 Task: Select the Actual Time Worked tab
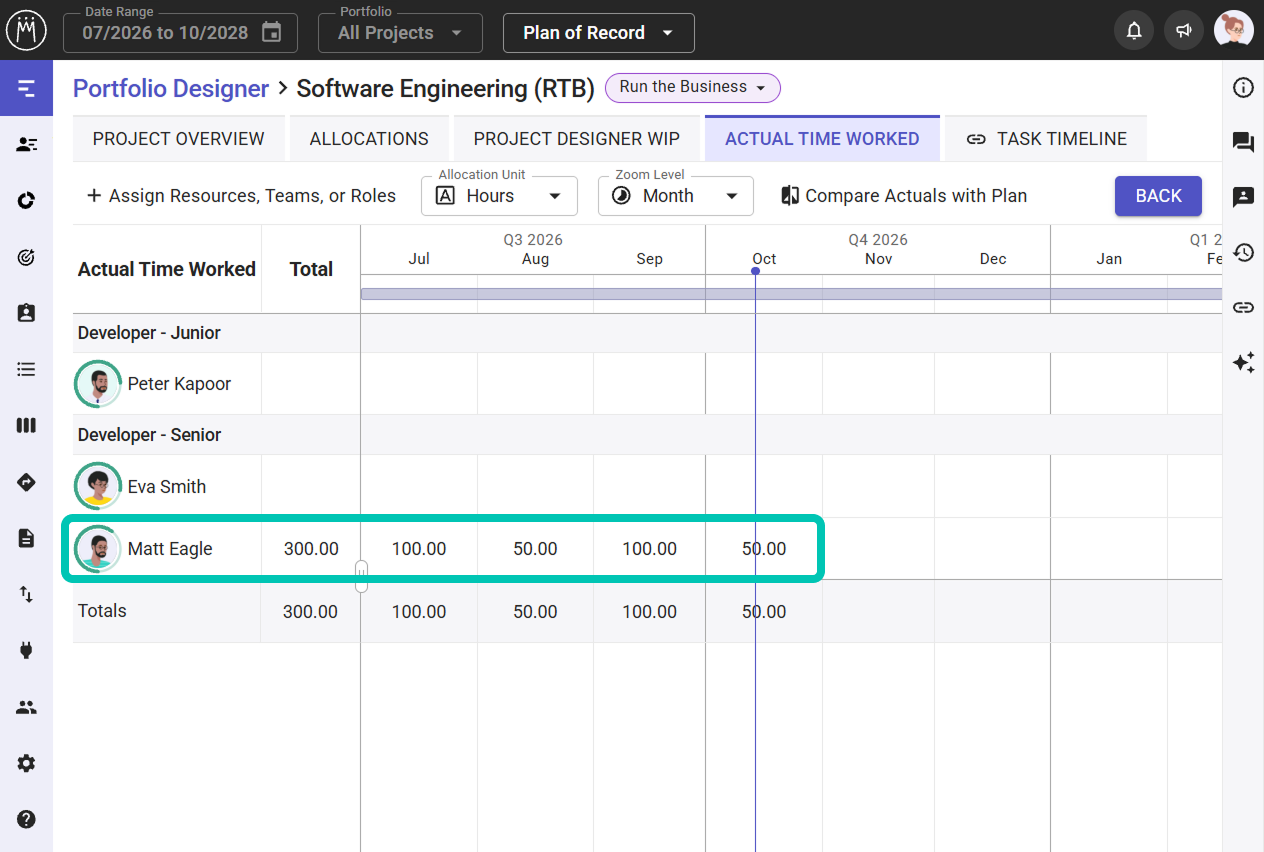coord(822,139)
